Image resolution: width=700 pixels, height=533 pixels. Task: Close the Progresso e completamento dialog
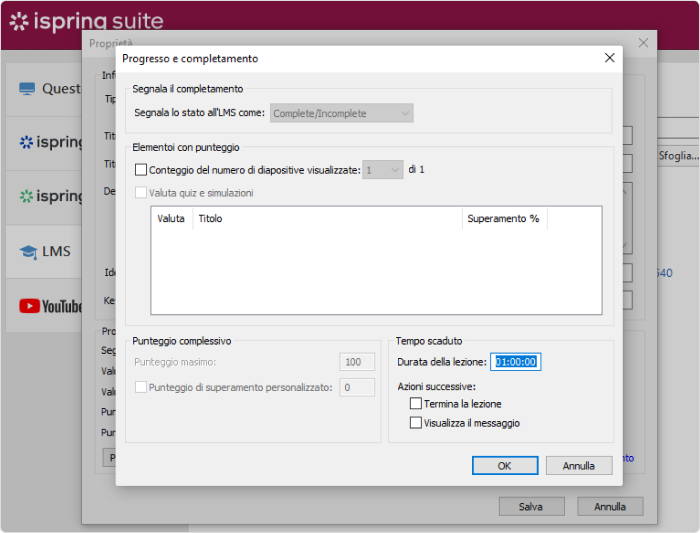(609, 58)
